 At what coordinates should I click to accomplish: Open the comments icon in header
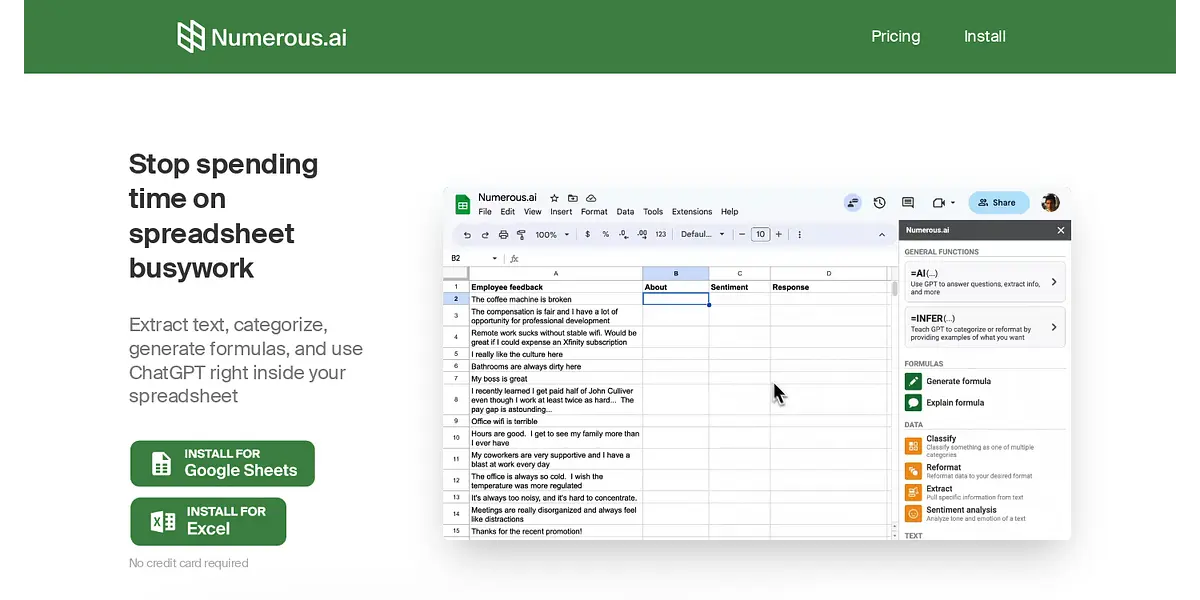[908, 202]
